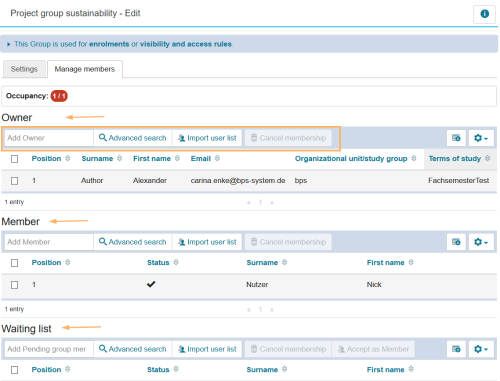Select all owners with header checkbox
Screen dimensions: 500x381
14,159
